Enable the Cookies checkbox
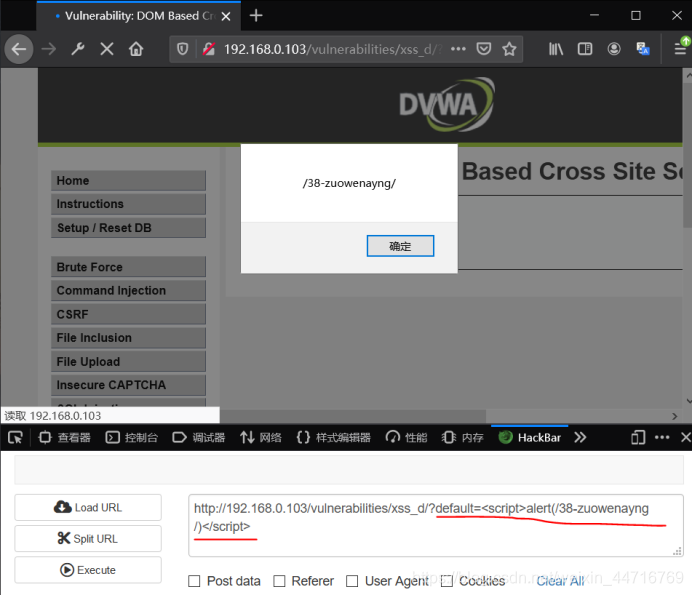 tap(447, 581)
